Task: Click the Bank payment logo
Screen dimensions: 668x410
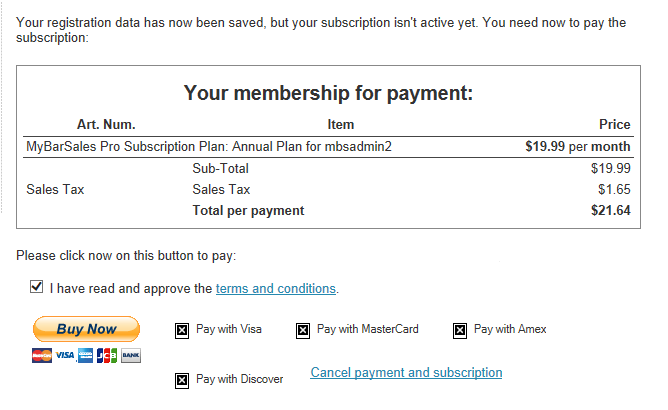Action: click(x=131, y=355)
